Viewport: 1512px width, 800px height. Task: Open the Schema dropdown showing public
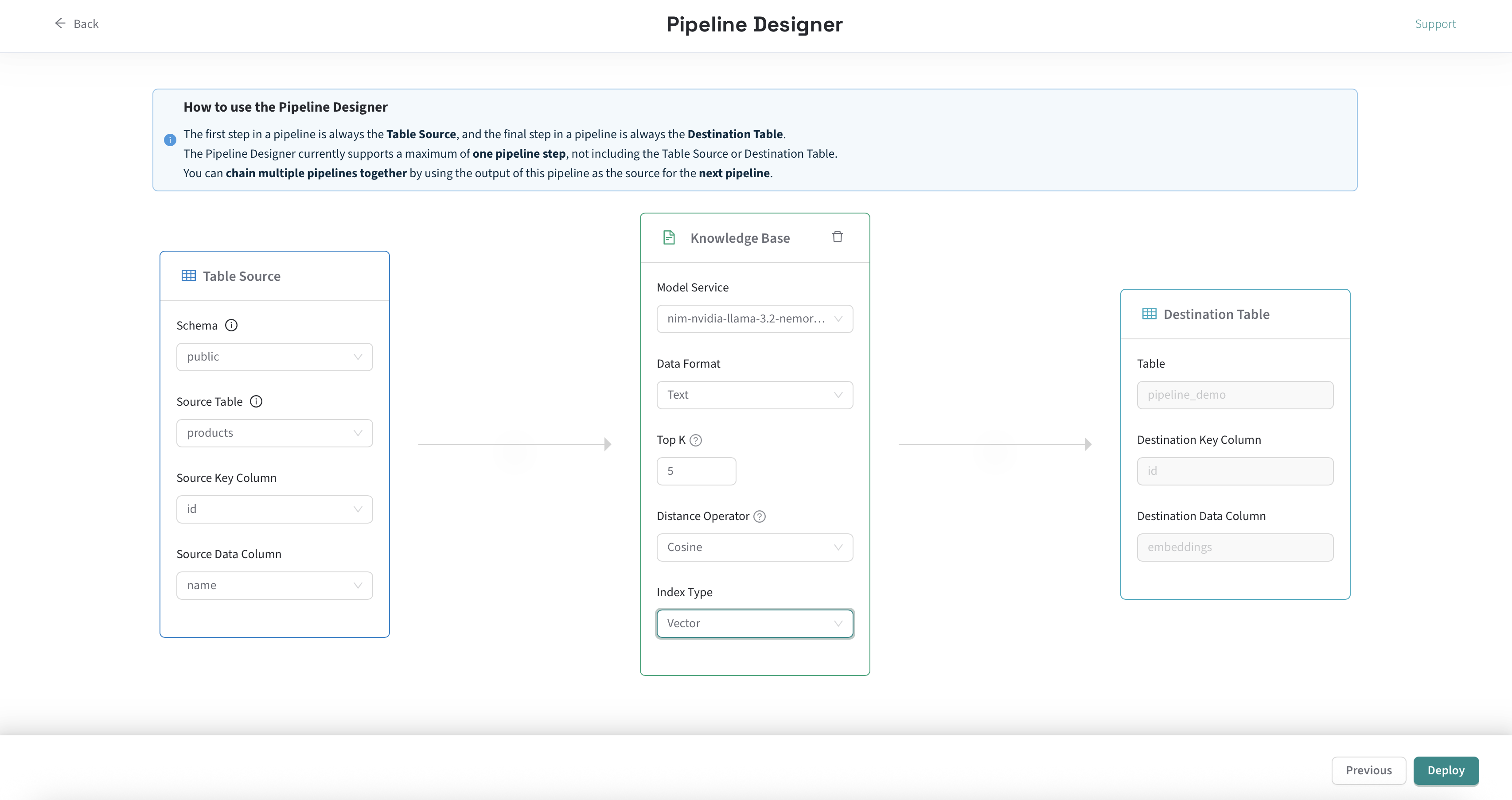point(274,356)
